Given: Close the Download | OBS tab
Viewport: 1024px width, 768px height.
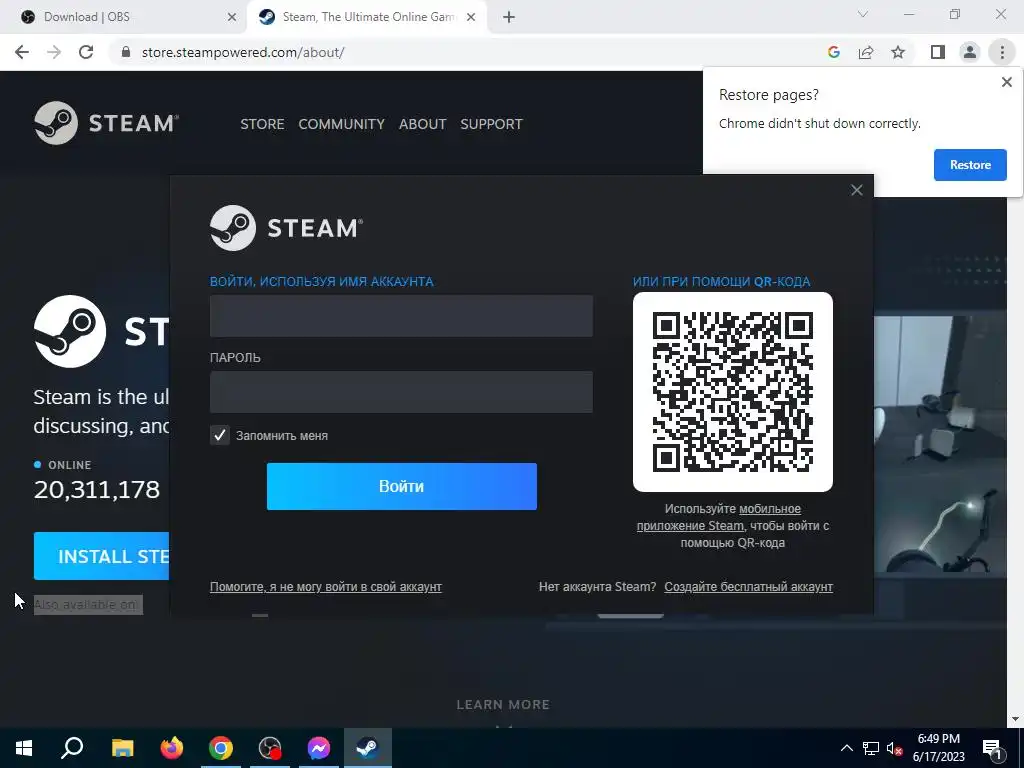Looking at the screenshot, I should [232, 17].
